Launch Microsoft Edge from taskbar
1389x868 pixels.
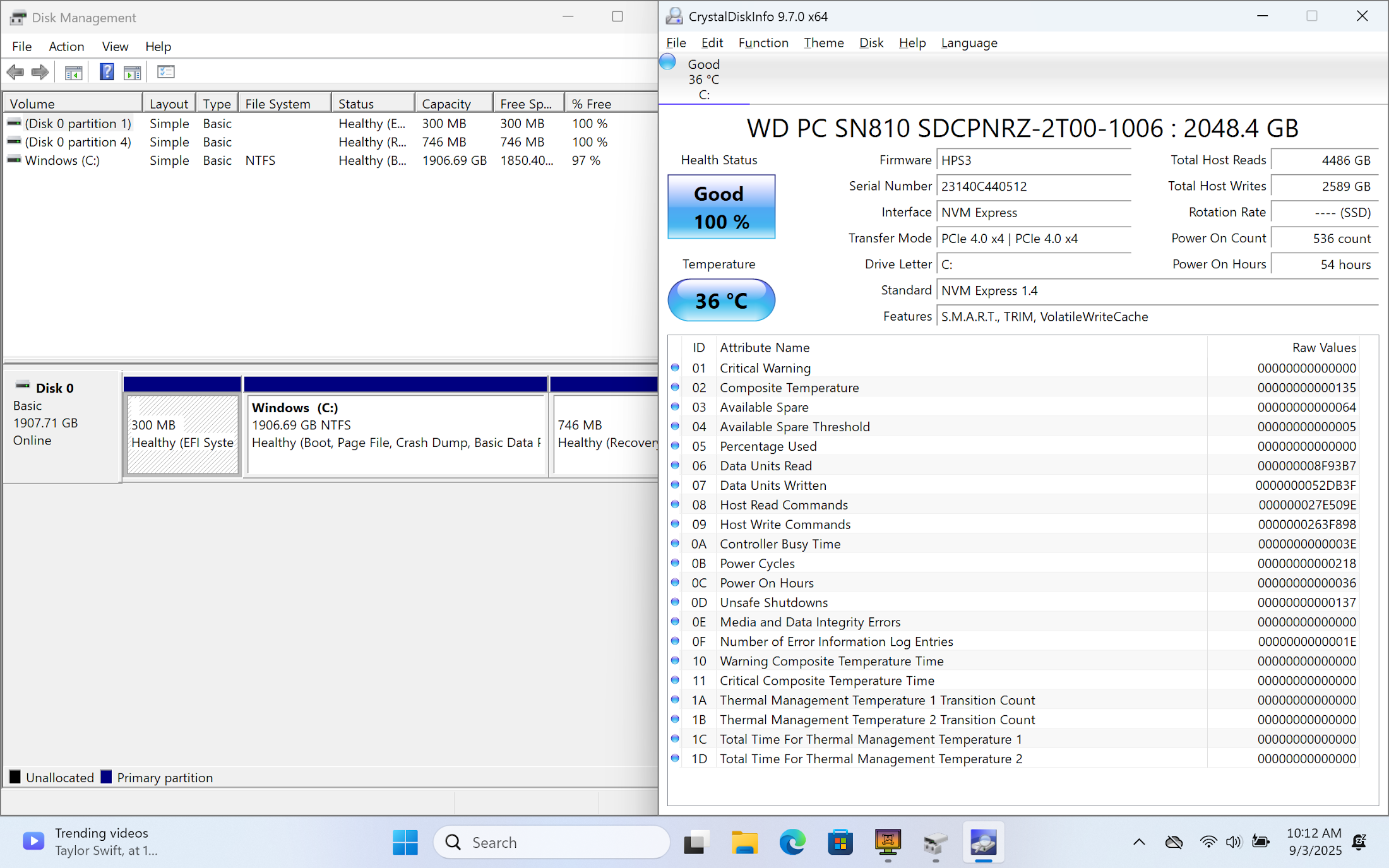tap(792, 842)
